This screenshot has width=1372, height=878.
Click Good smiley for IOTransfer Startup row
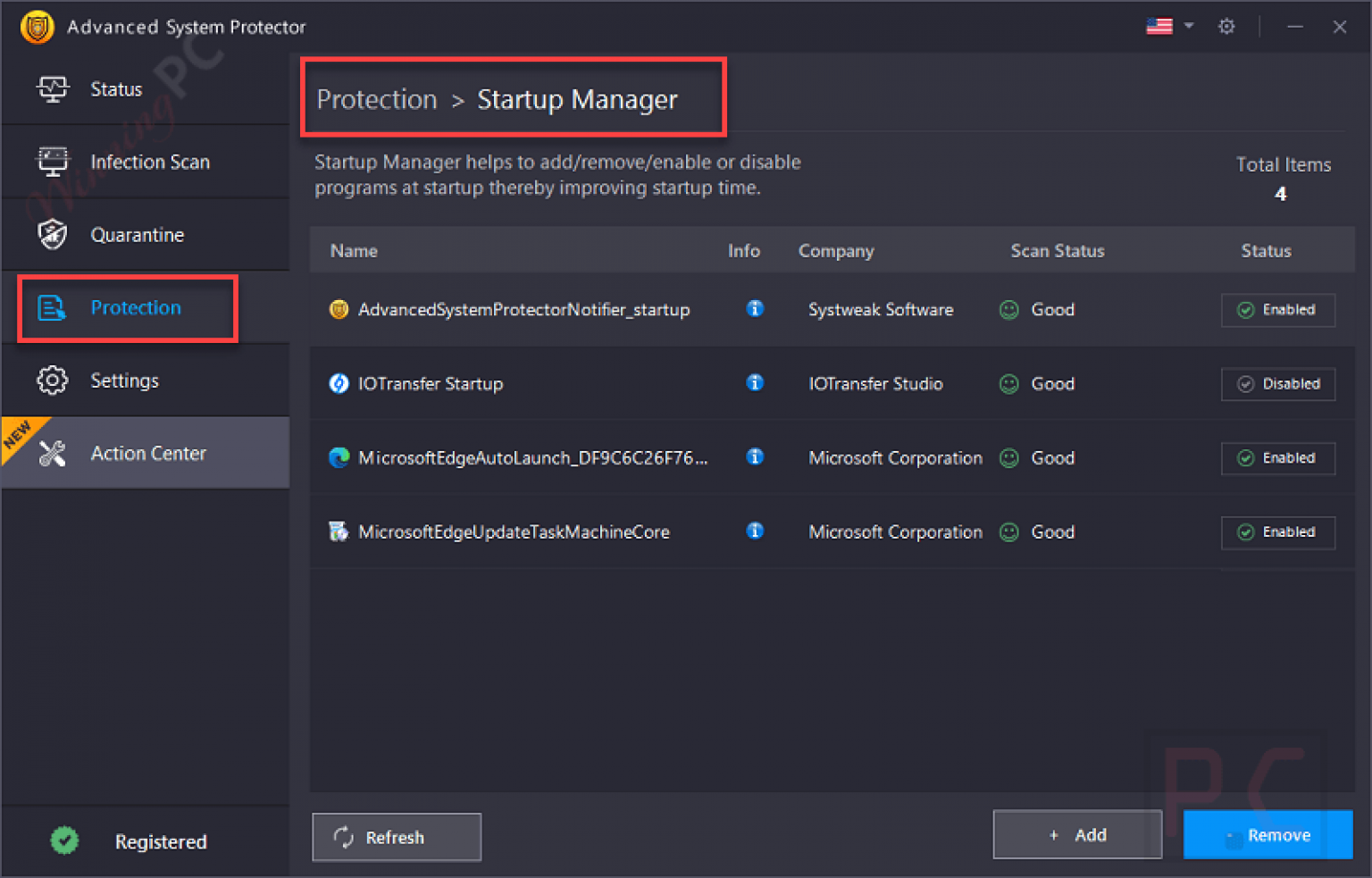click(1008, 384)
